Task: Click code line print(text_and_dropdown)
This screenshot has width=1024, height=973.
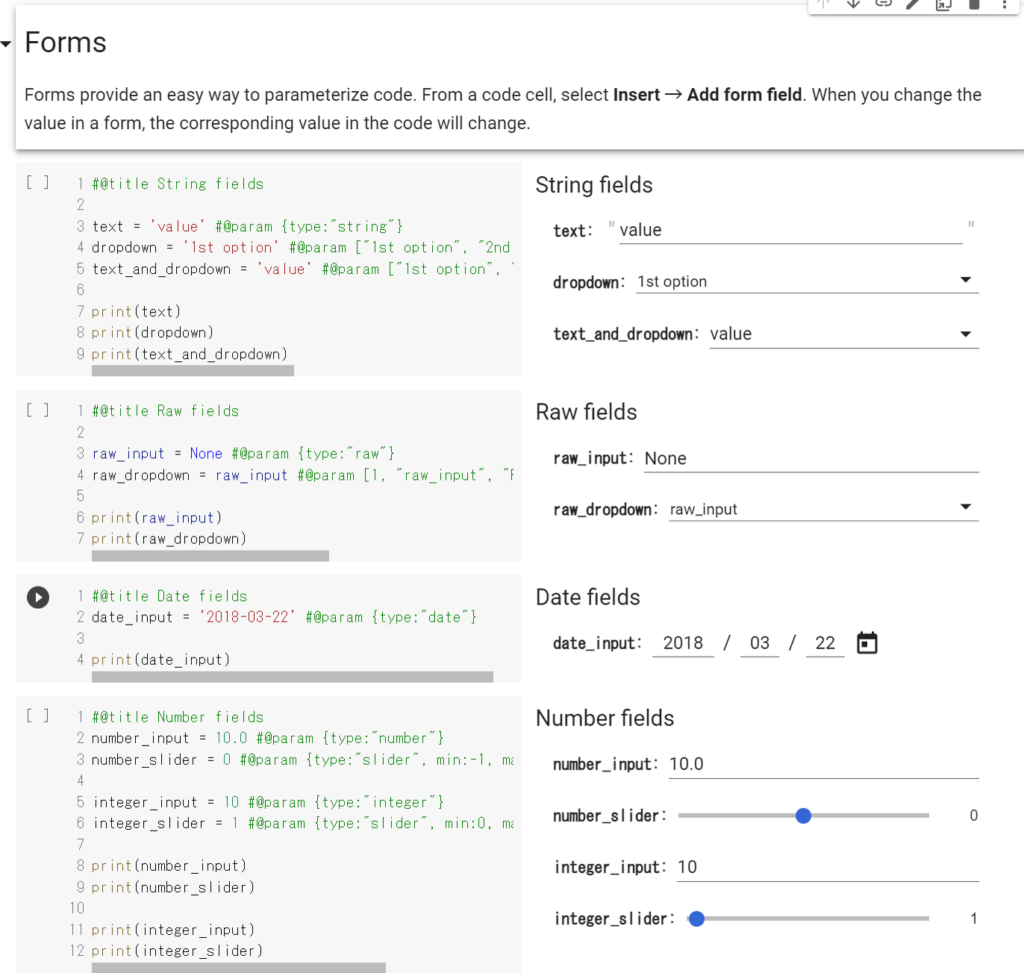Action: (189, 354)
